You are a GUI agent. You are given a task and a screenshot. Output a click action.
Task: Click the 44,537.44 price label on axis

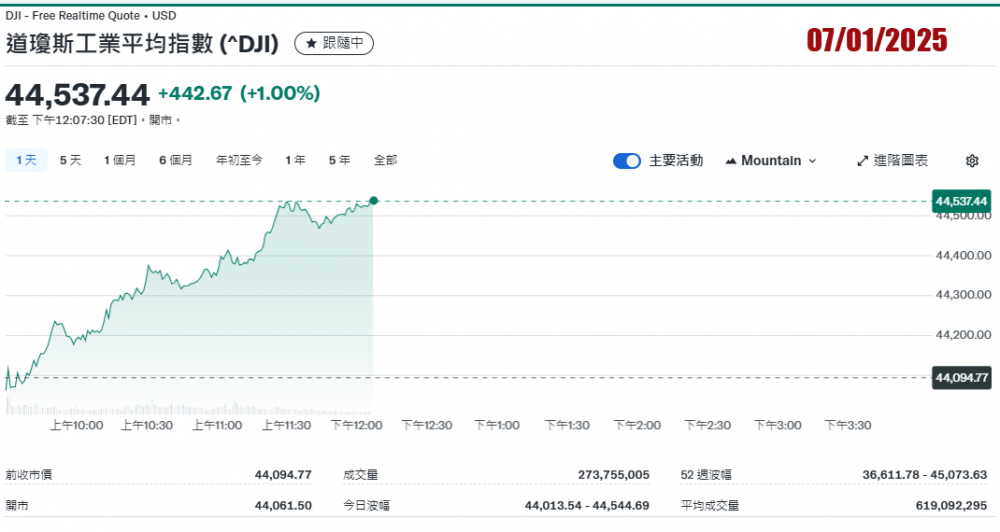(961, 201)
